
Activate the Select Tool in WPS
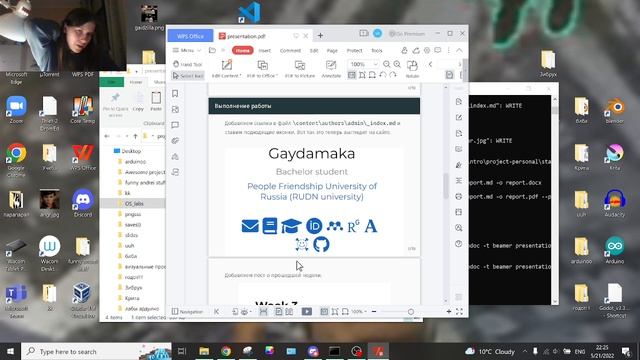(187, 76)
